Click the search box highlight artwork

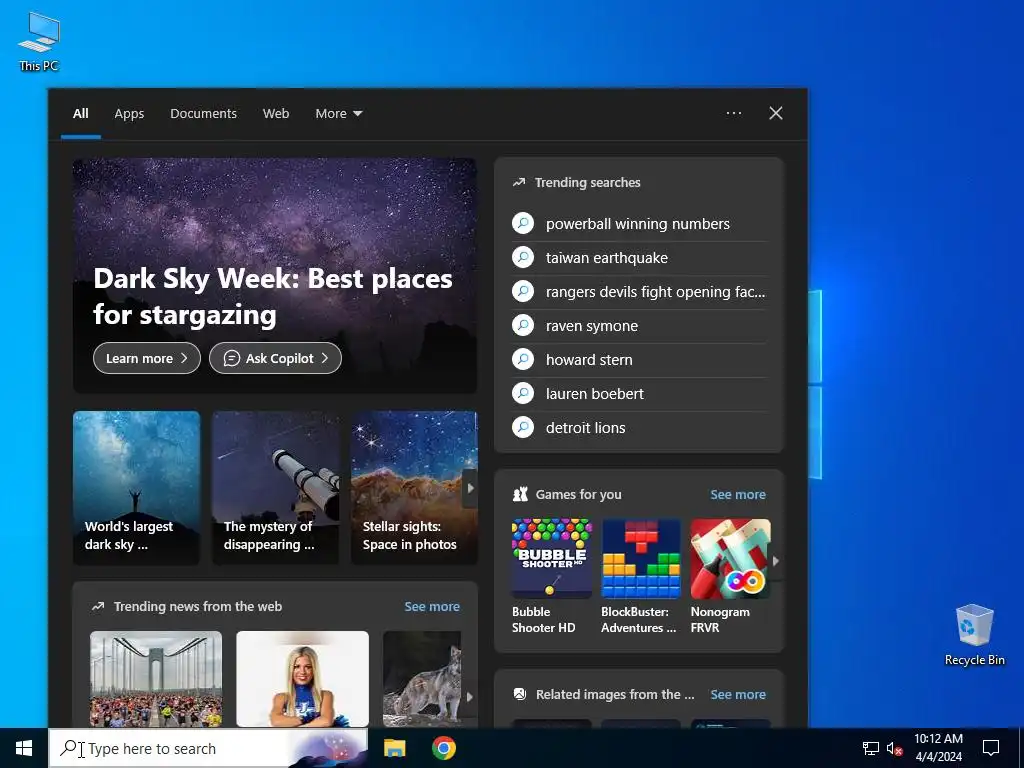point(329,748)
